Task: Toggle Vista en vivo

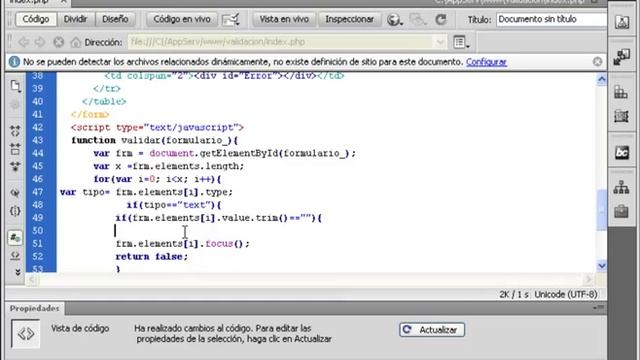Action: point(284,19)
